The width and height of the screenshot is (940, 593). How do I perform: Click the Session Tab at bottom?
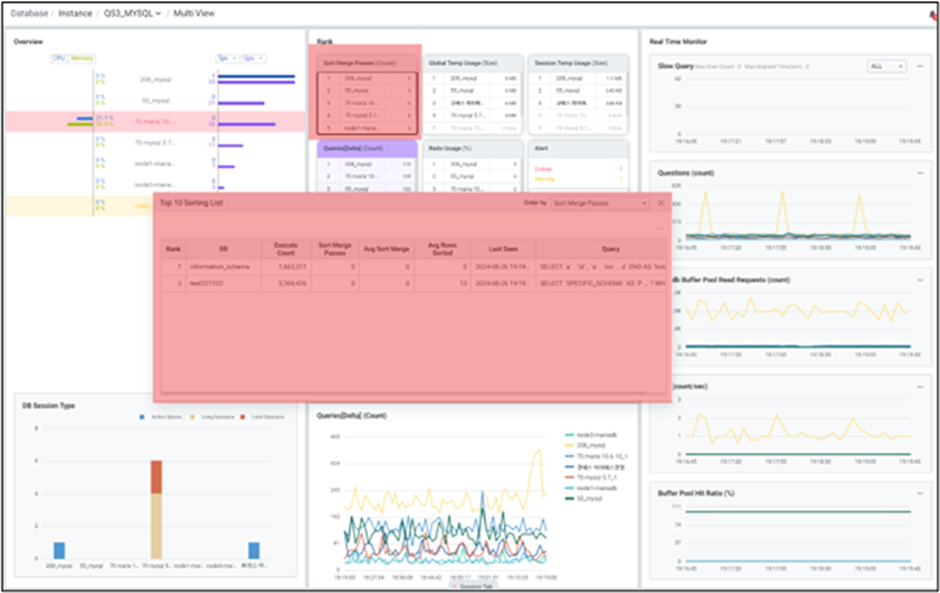(474, 586)
